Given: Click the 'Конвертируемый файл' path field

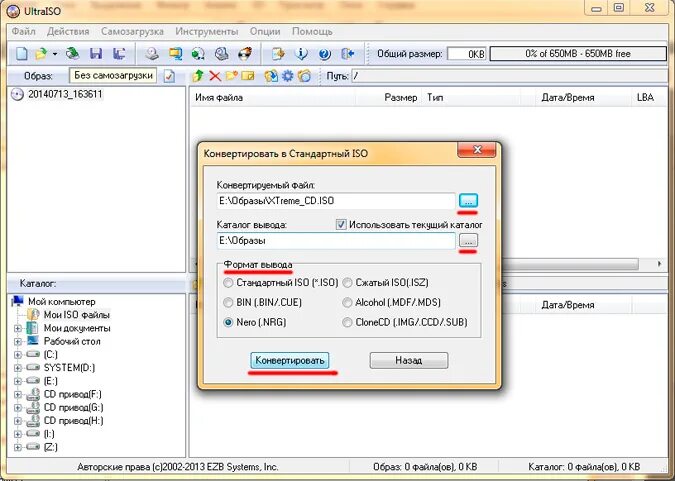Looking at the screenshot, I should click(x=336, y=201).
